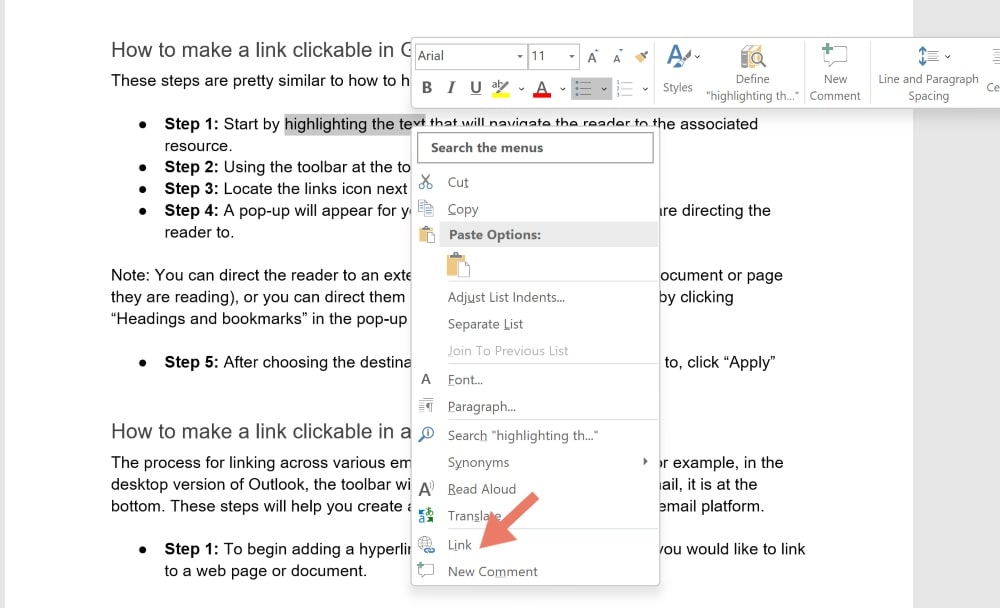The image size is (1000, 608).
Task: Pick the red font color swatch
Action: 541,88
